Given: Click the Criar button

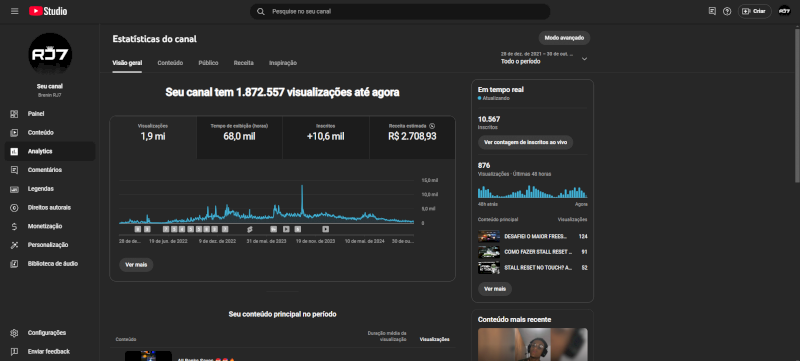Looking at the screenshot, I should tap(754, 11).
